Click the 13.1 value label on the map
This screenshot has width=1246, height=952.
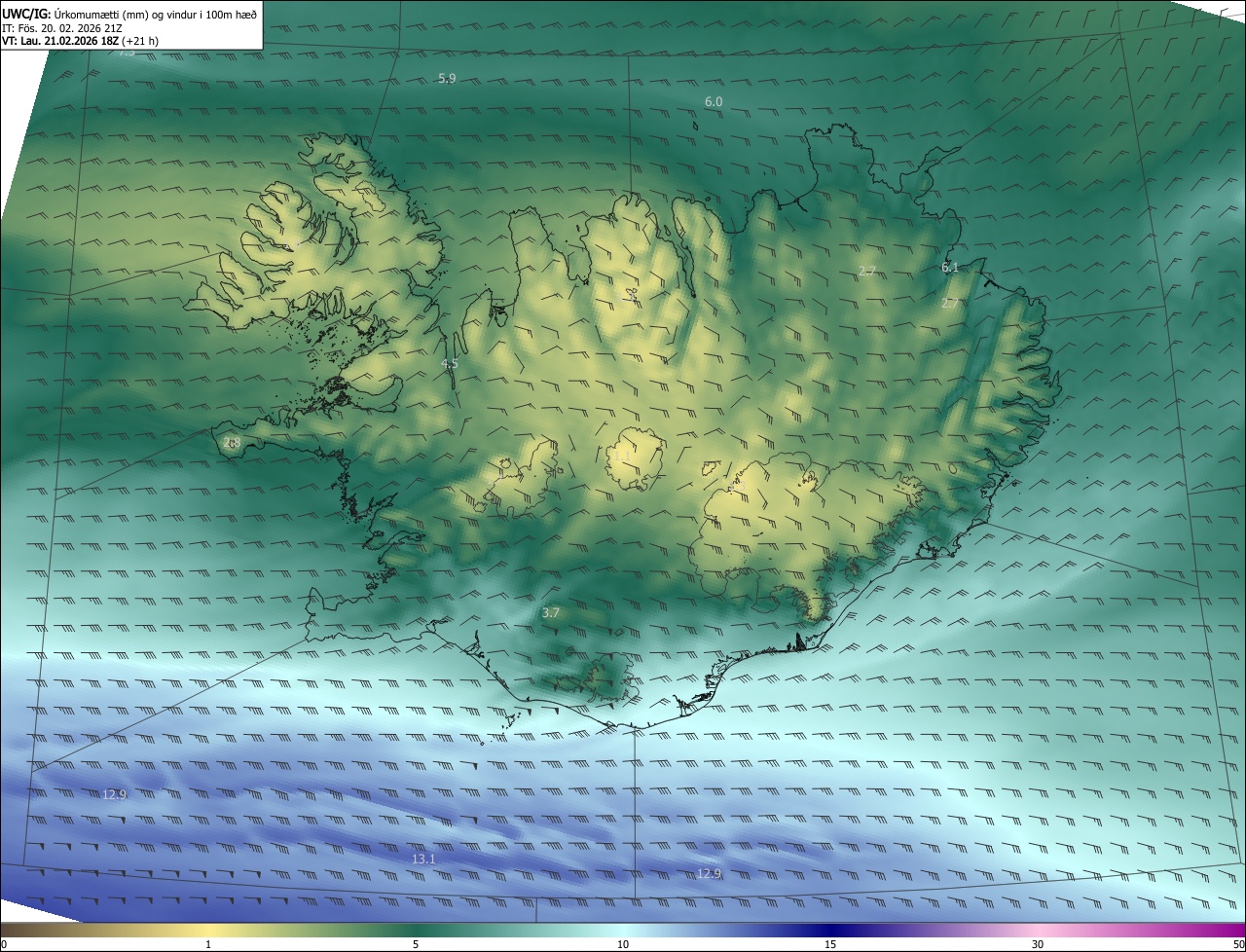tap(423, 859)
